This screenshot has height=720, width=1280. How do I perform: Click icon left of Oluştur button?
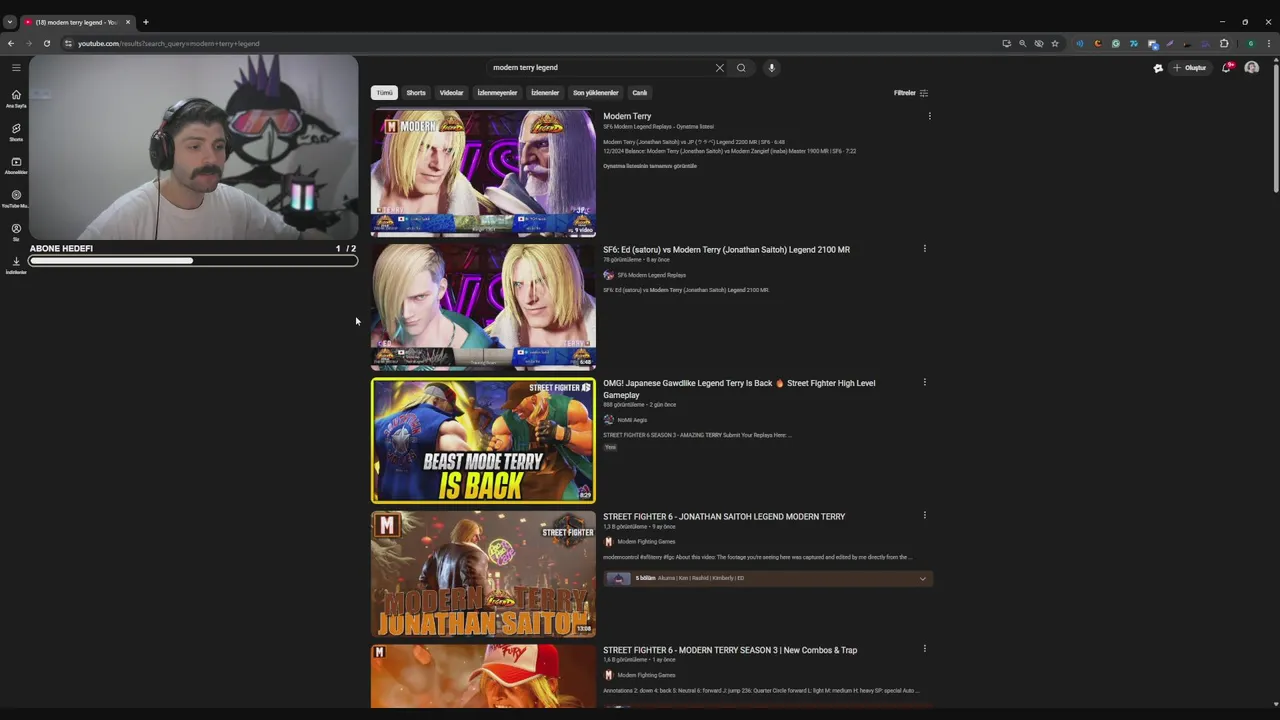click(x=1158, y=68)
